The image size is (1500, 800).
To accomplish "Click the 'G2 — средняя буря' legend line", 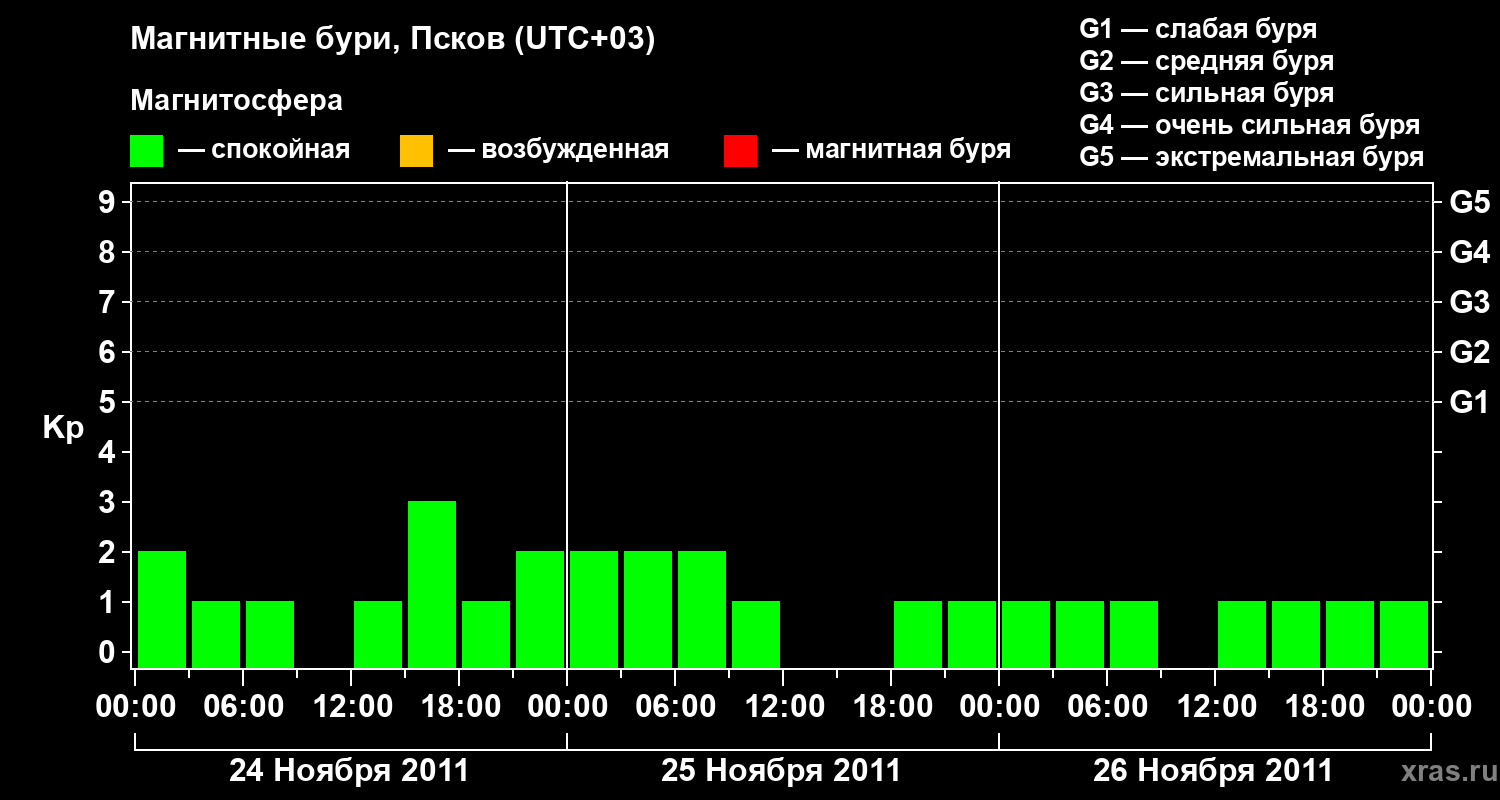I will tap(1206, 61).
